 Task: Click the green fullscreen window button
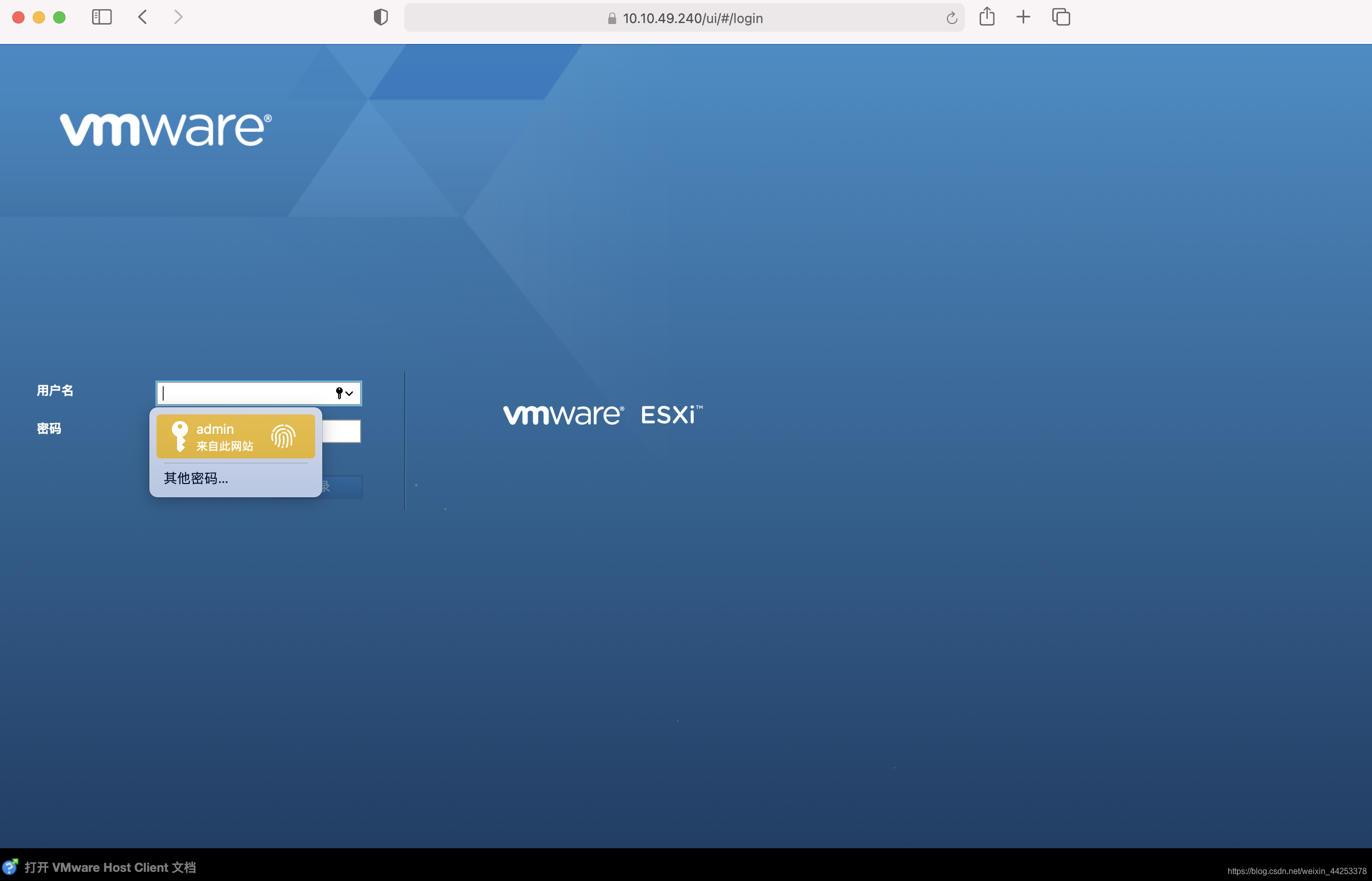tap(59, 17)
